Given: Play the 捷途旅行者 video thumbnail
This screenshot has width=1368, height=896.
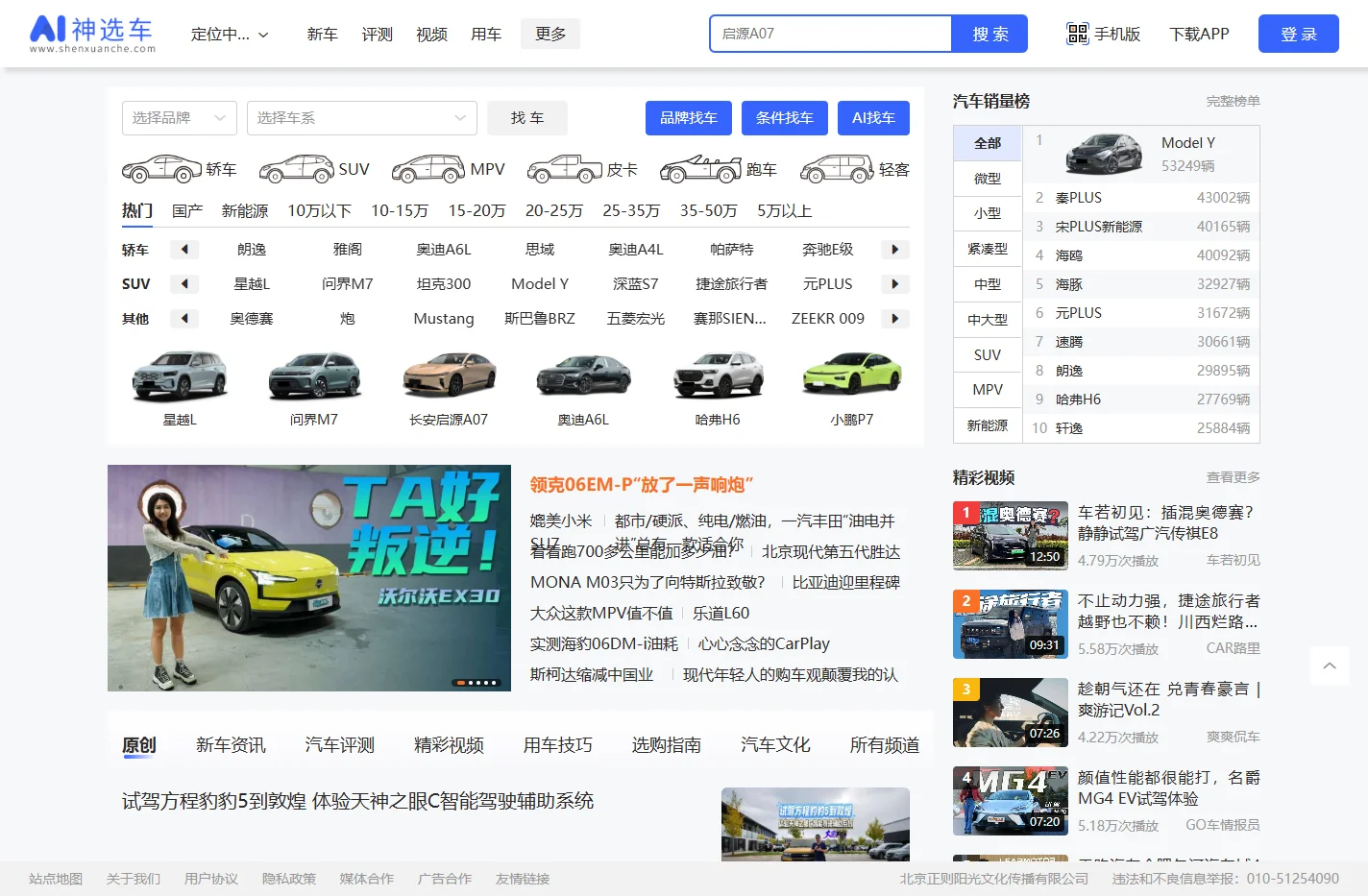Looking at the screenshot, I should pyautogui.click(x=1011, y=624).
